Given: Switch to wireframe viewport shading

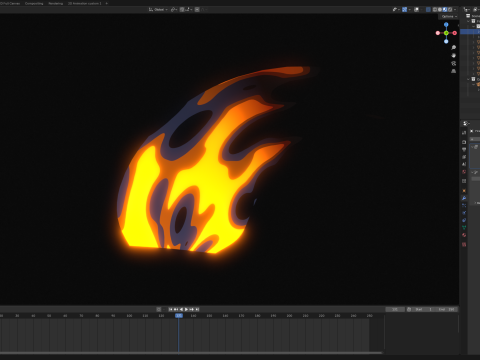Looking at the screenshot, I should pyautogui.click(x=435, y=10).
